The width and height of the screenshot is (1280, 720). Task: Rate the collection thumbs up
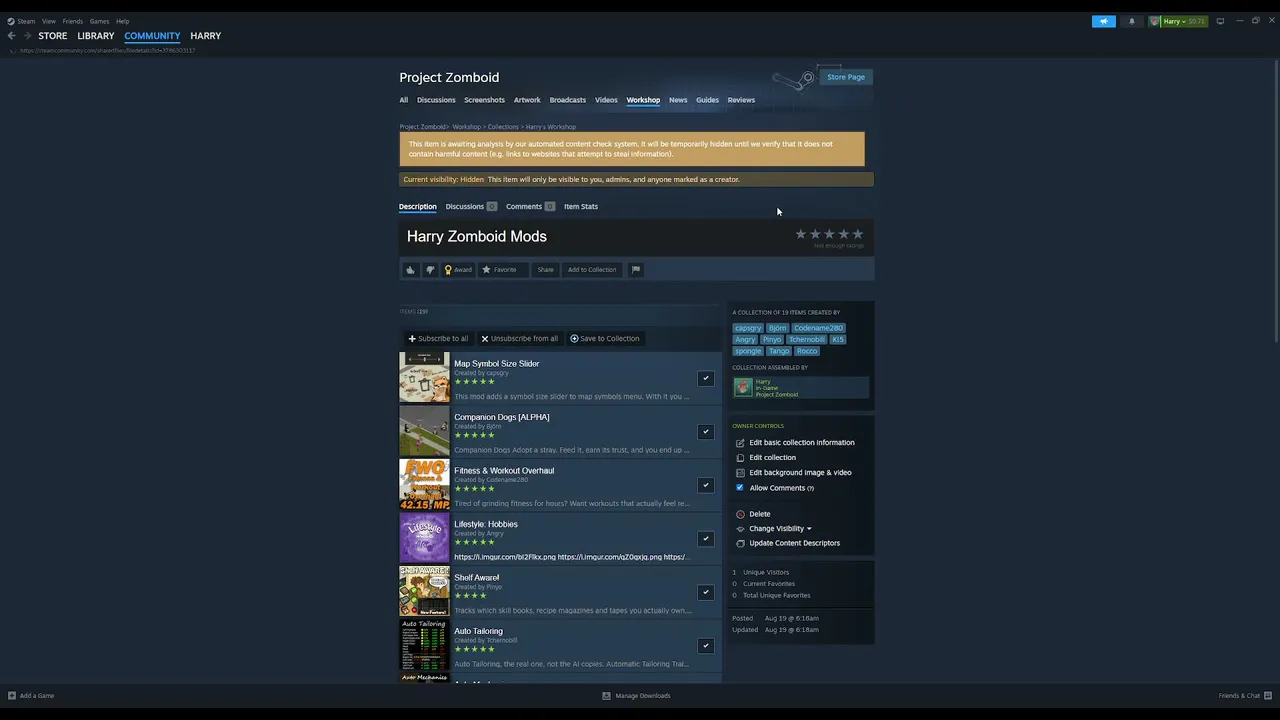tap(410, 270)
